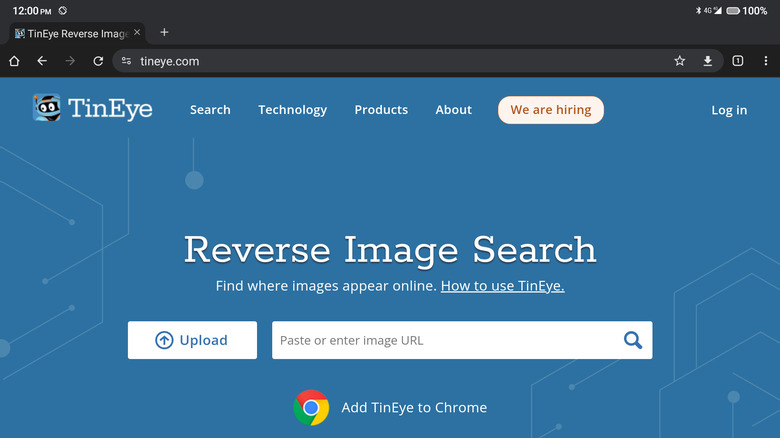Screen dimensions: 780x438
Task: Open the Search menu item
Action: click(210, 110)
